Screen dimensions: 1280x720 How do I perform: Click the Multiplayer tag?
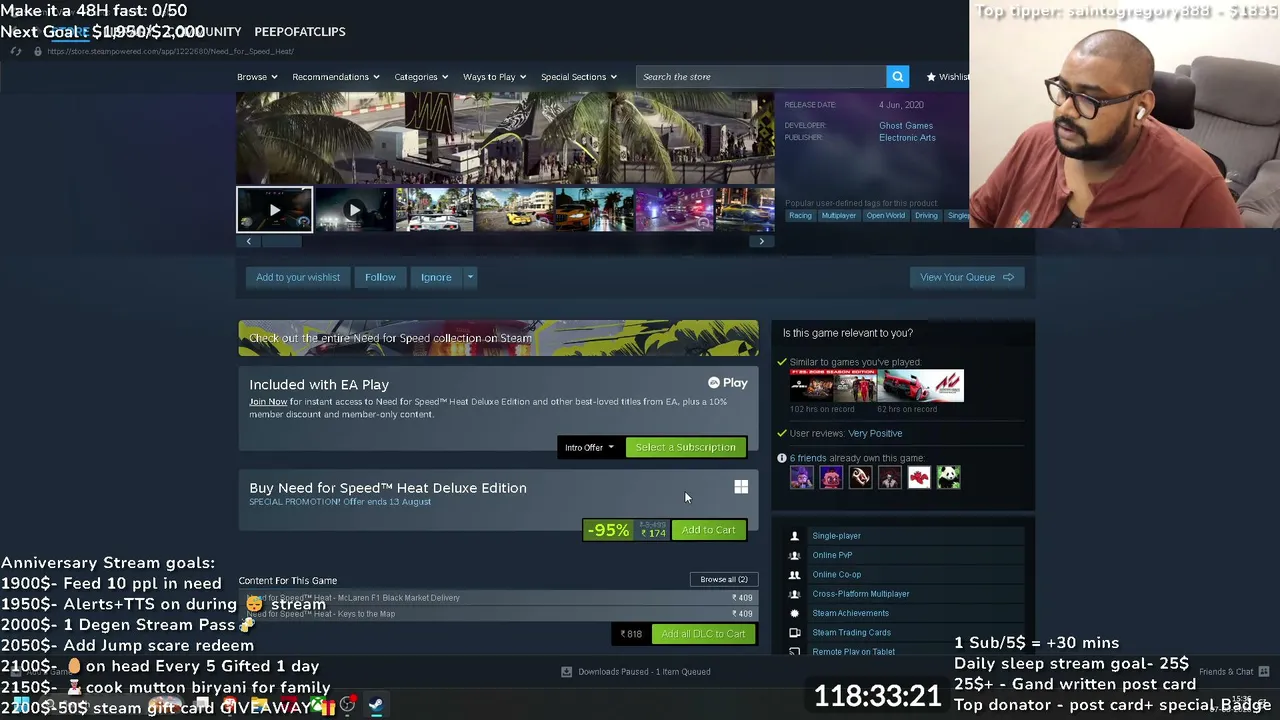tap(839, 216)
